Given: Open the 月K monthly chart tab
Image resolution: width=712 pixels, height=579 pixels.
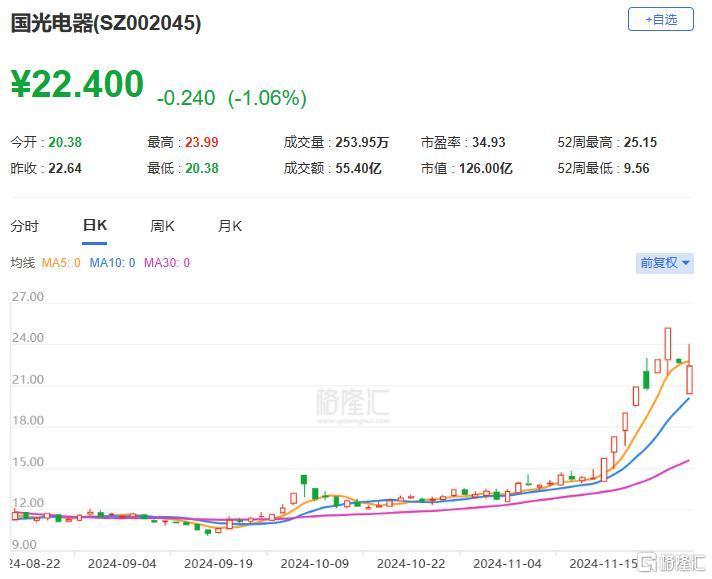Looking at the screenshot, I should 230,226.
